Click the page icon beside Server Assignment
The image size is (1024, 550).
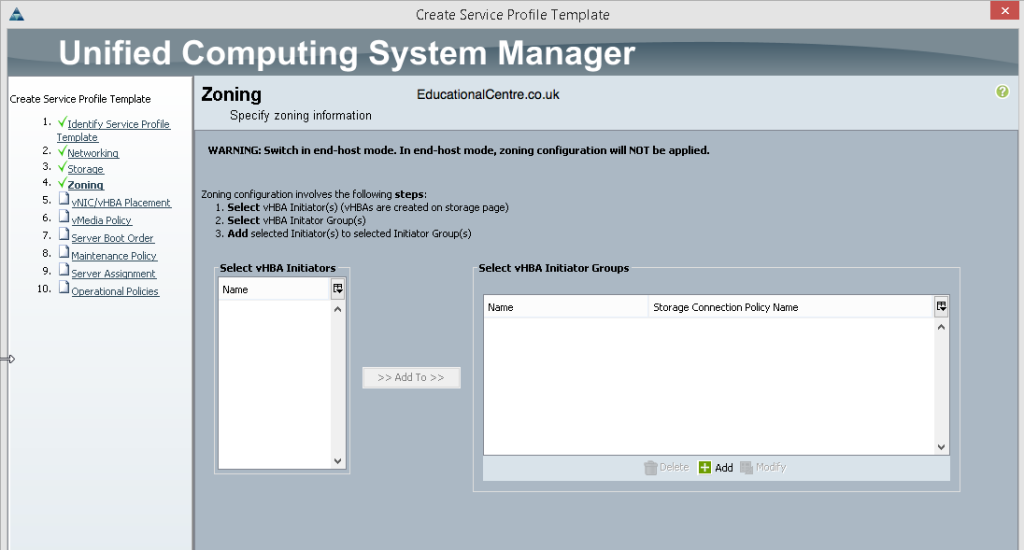[64, 269]
